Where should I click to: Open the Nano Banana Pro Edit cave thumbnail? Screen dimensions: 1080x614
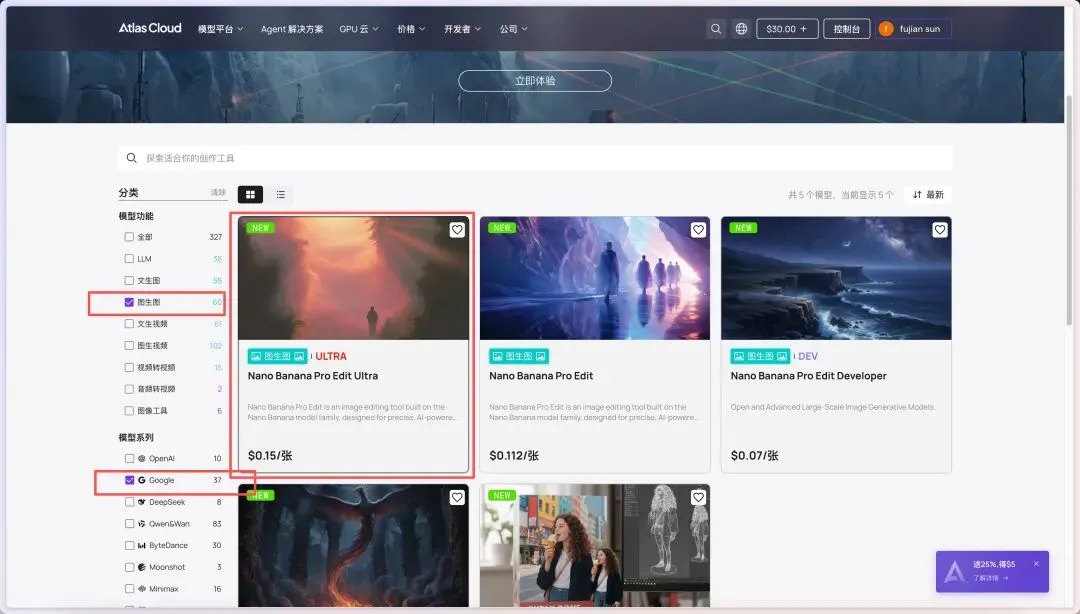tap(595, 278)
